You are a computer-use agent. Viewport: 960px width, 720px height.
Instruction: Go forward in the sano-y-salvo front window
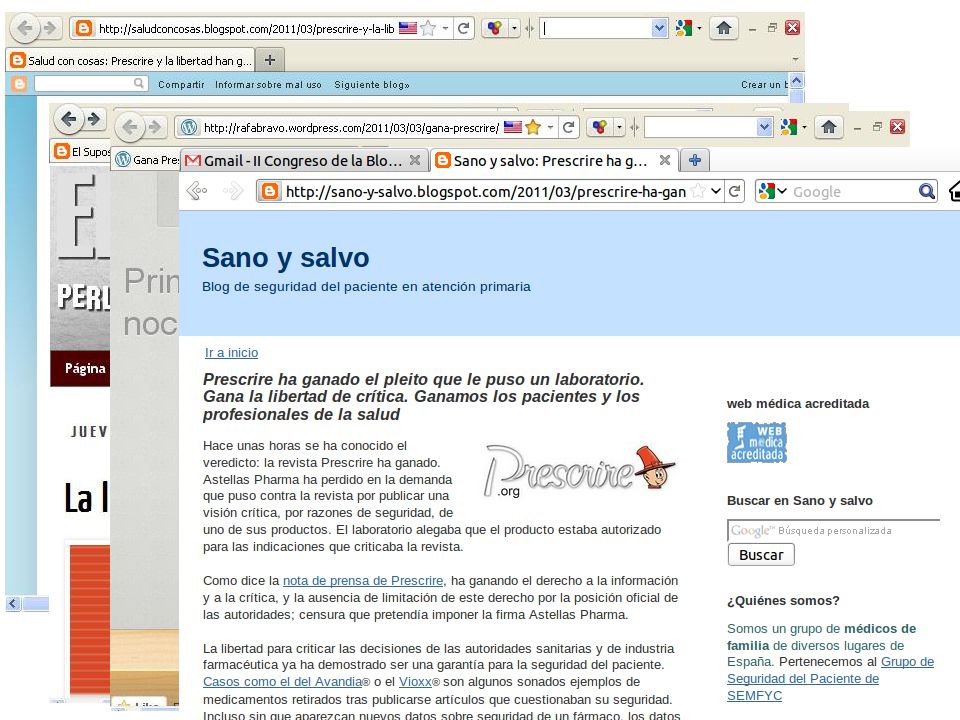[x=233, y=191]
